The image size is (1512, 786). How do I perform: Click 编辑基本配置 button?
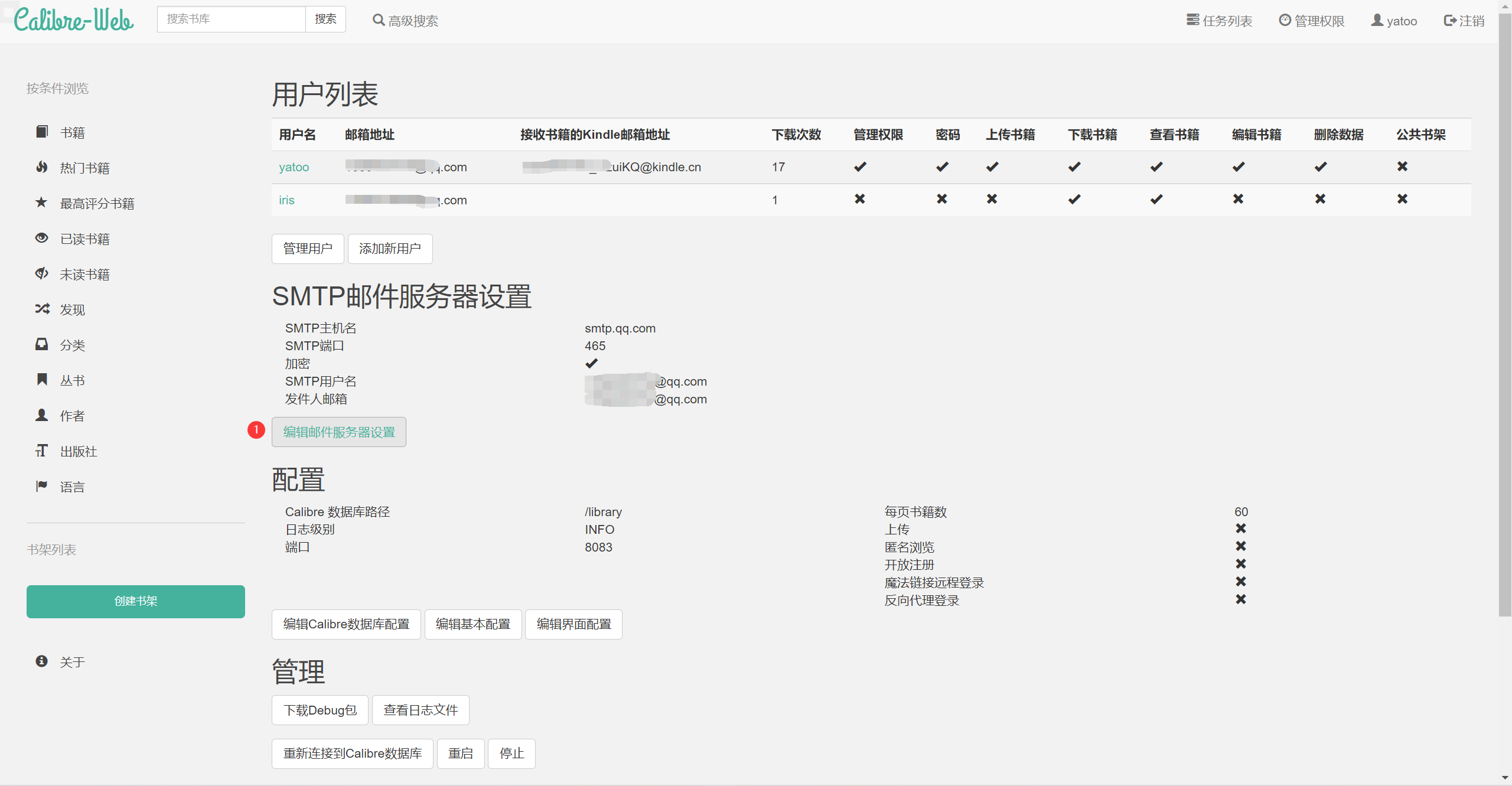coord(473,624)
